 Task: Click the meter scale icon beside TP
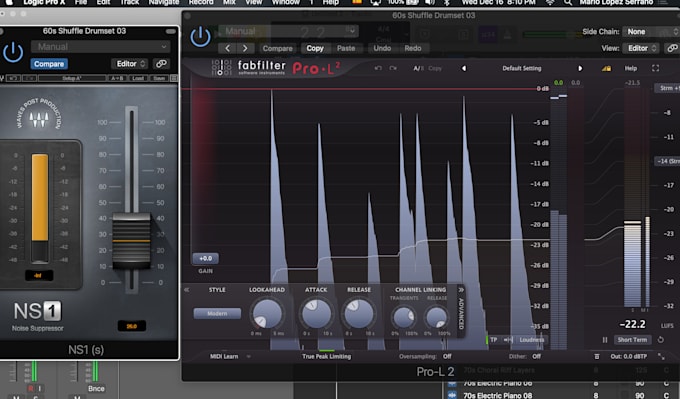(x=508, y=340)
